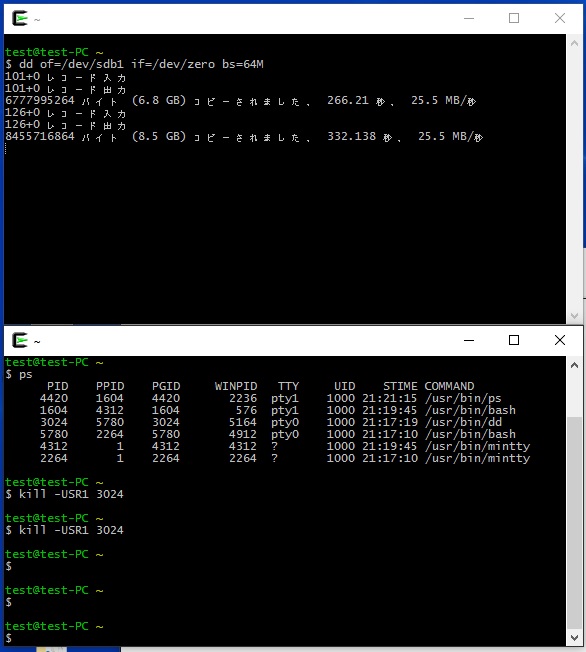
Task: Maximize the upper dd terminal window
Action: [x=514, y=18]
